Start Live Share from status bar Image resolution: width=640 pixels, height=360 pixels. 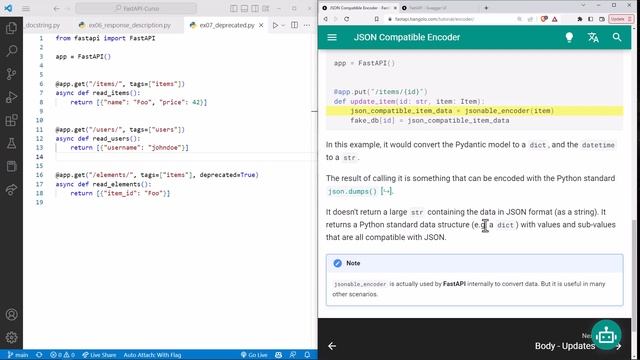[99, 355]
